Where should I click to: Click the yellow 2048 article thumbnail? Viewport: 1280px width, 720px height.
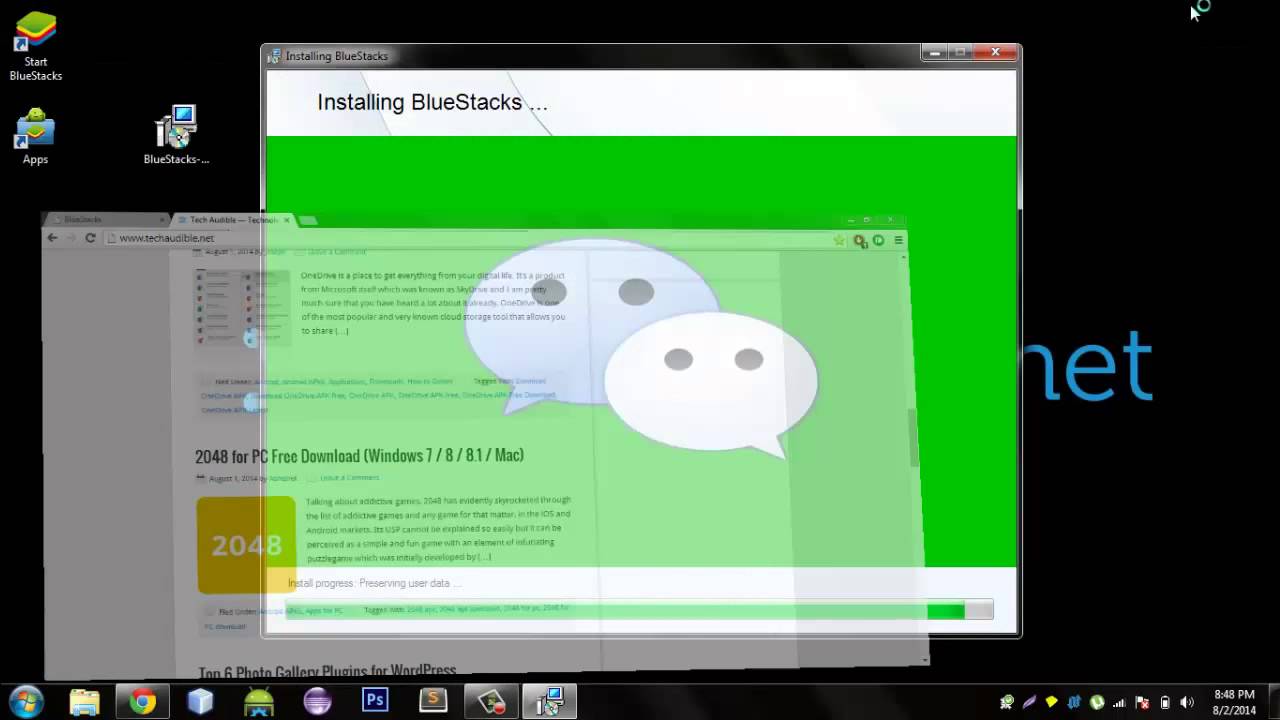[246, 544]
